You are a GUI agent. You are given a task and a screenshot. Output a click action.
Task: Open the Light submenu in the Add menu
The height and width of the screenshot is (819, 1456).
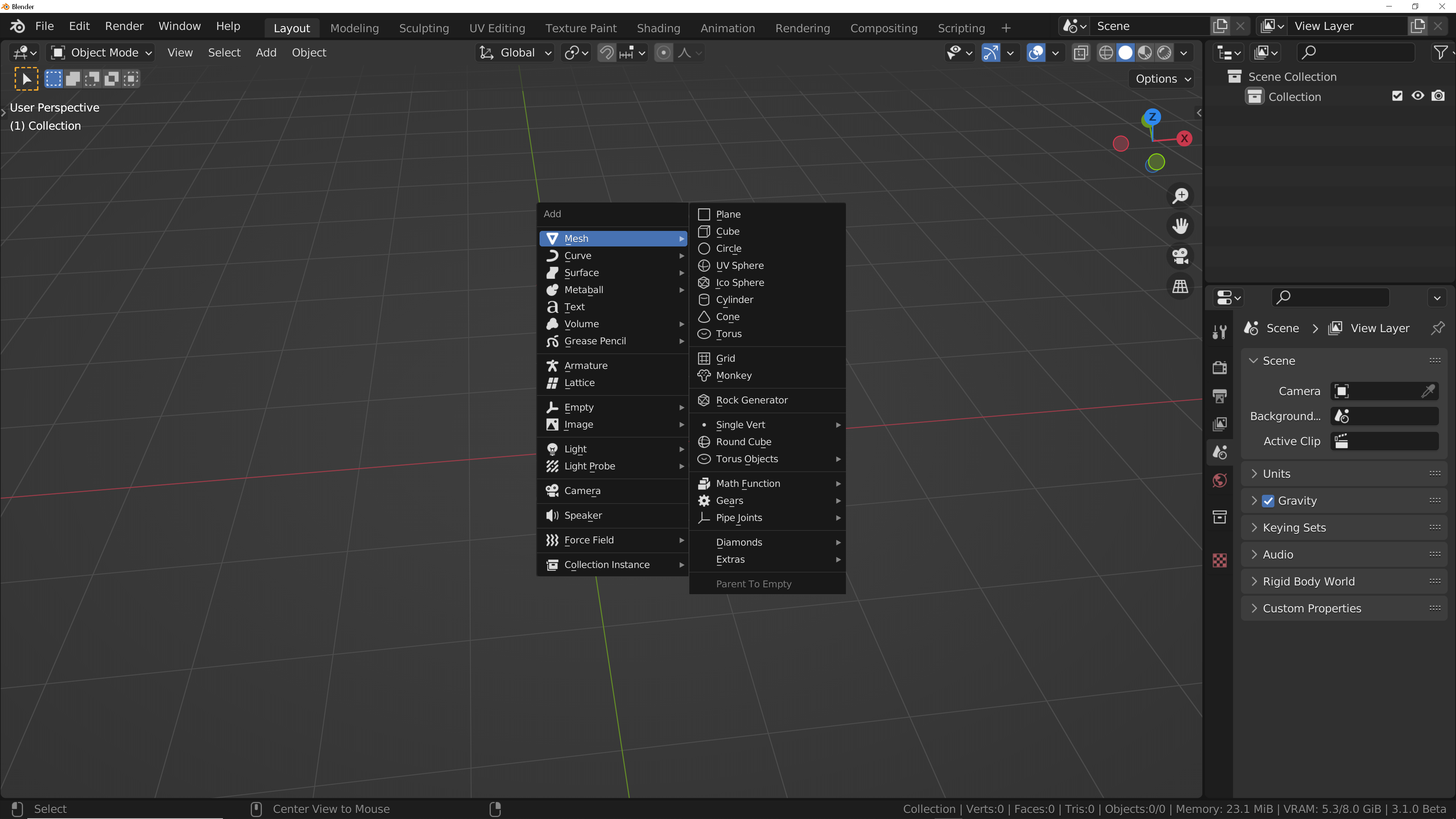point(613,449)
